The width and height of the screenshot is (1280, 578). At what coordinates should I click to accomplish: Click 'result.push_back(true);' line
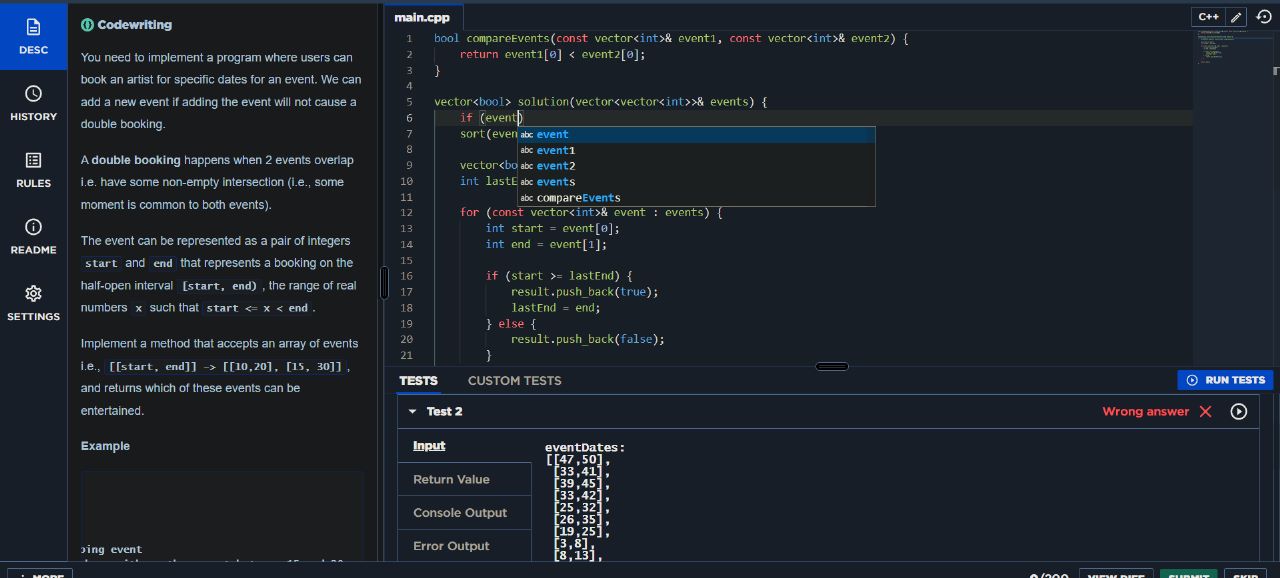(x=585, y=292)
